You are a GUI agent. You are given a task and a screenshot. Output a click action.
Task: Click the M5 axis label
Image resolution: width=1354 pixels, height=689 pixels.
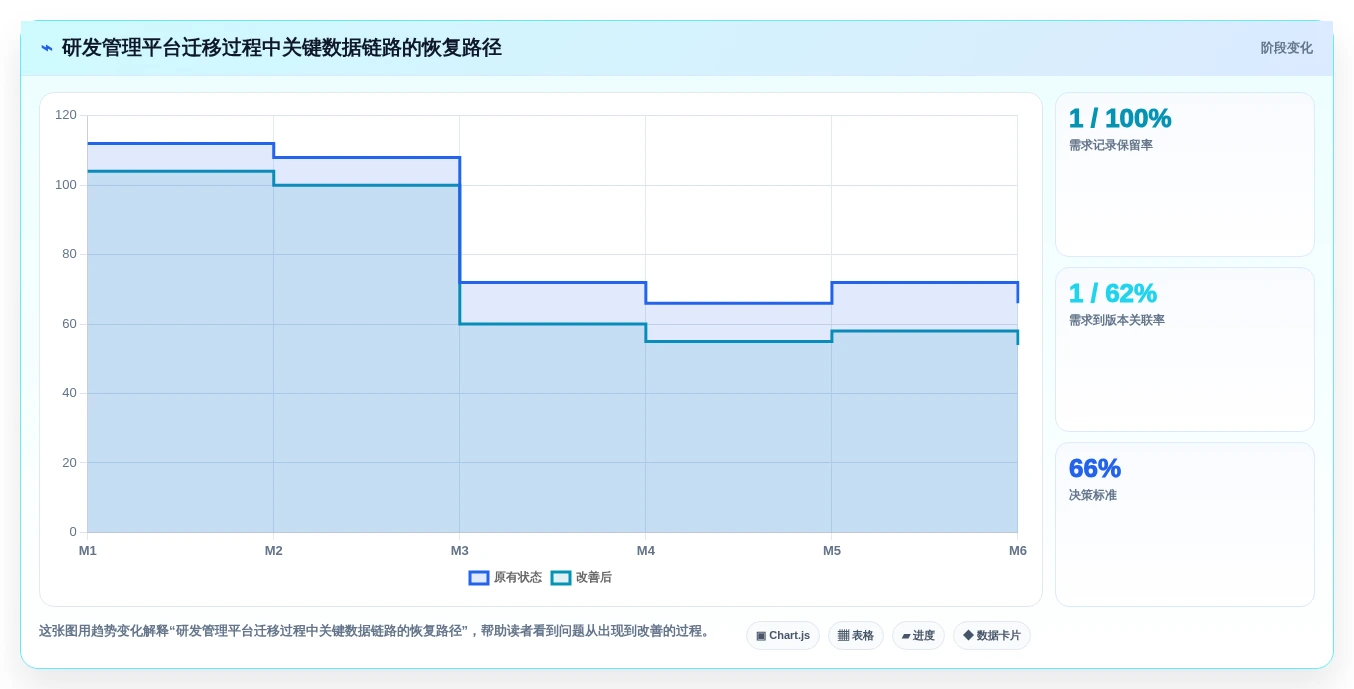(832, 551)
